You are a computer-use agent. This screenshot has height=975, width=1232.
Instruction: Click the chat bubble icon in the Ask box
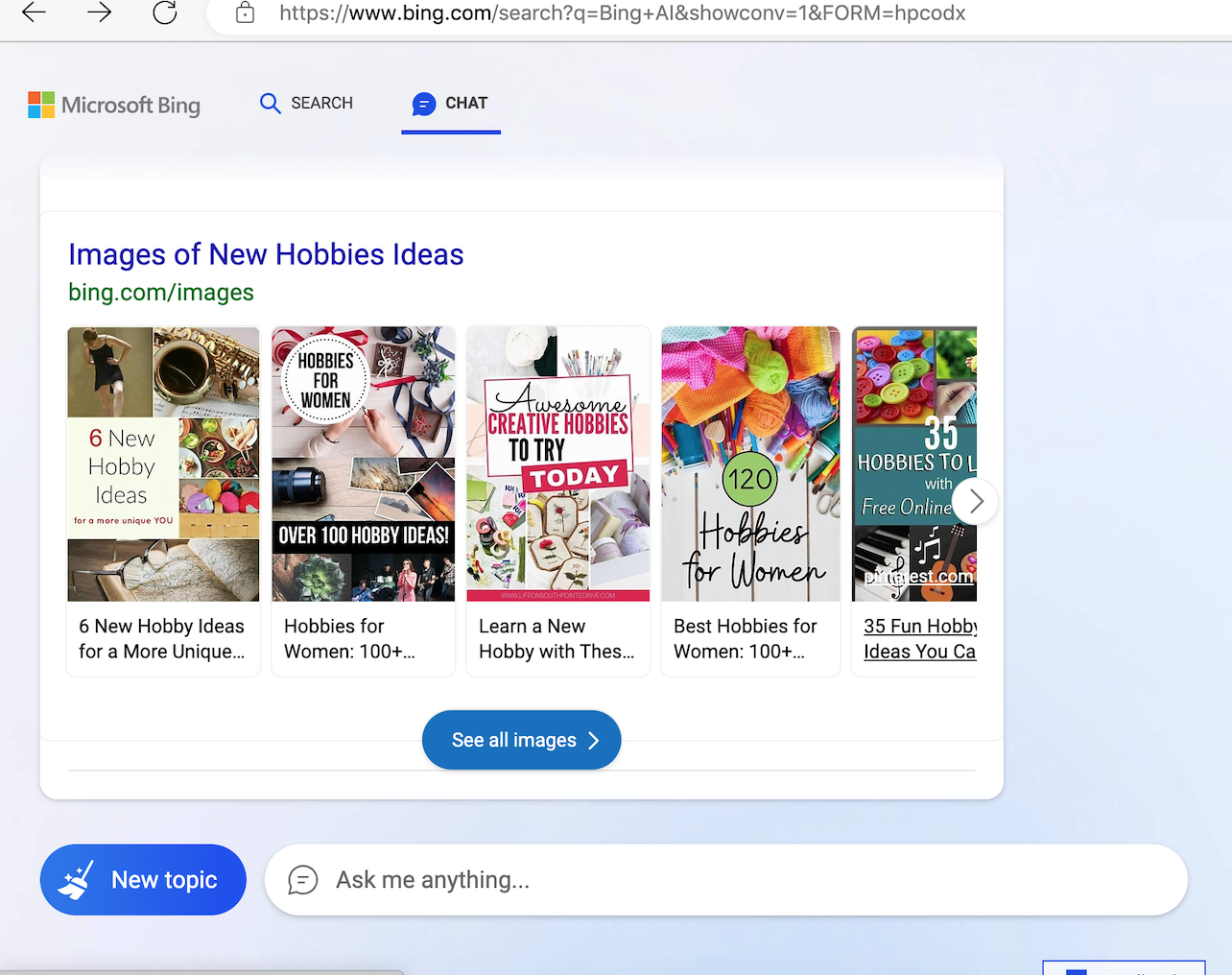click(303, 880)
